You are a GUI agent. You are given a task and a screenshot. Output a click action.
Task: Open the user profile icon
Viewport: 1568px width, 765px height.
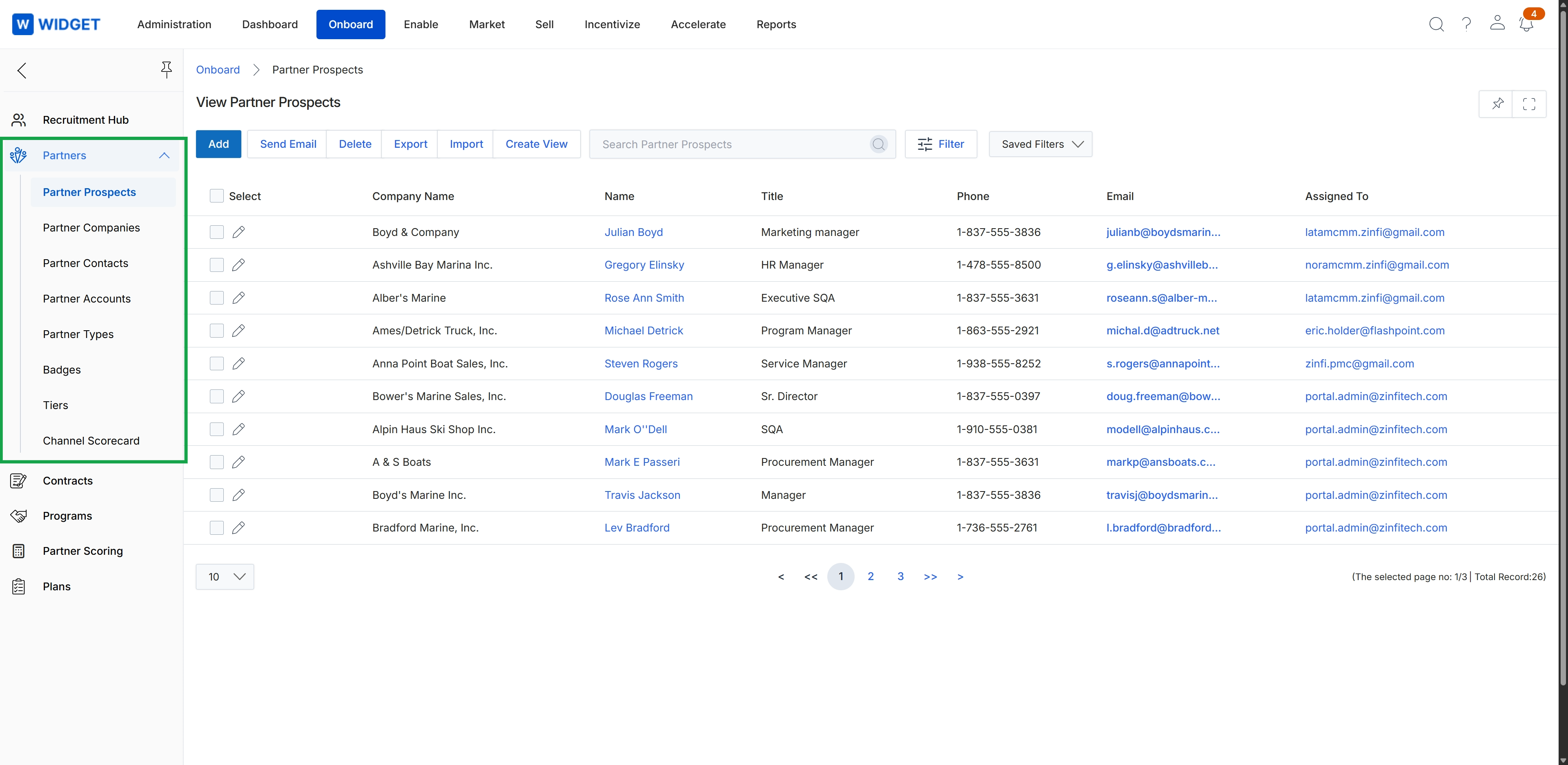(x=1497, y=23)
